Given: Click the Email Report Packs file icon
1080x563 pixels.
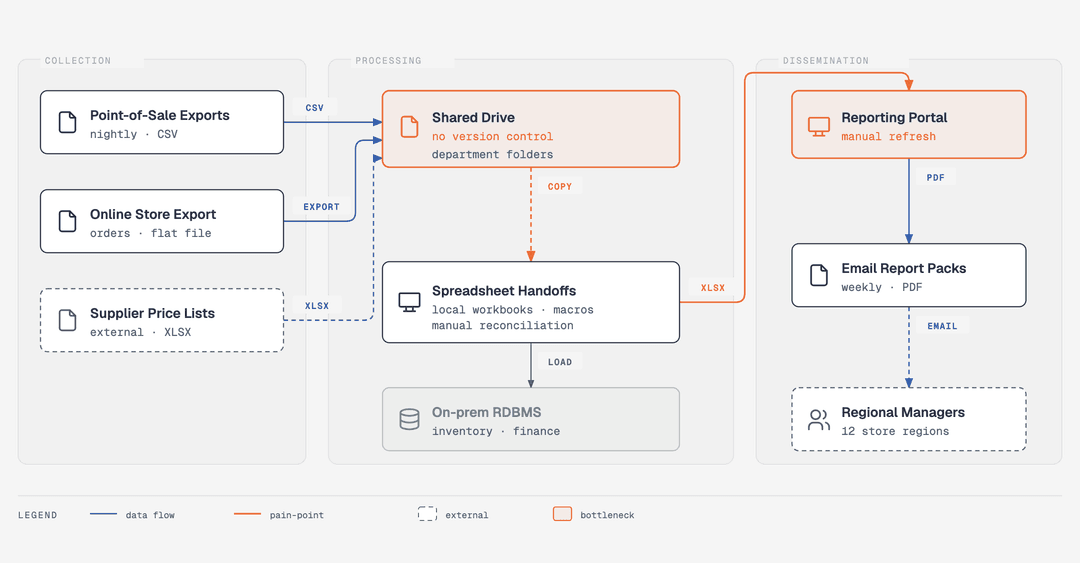Looking at the screenshot, I should 819,275.
